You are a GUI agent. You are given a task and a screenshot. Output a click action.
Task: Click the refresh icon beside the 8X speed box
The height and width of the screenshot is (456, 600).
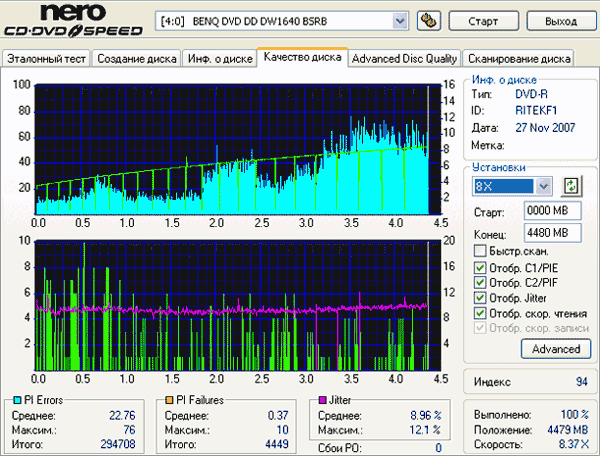(571, 186)
